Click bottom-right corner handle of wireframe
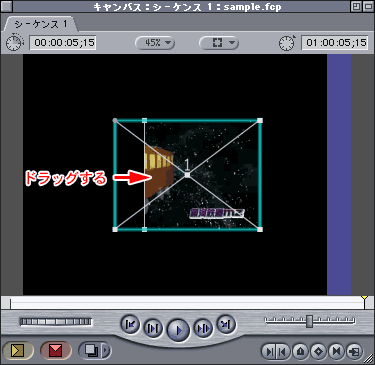The height and width of the screenshot is (365, 375). [260, 229]
